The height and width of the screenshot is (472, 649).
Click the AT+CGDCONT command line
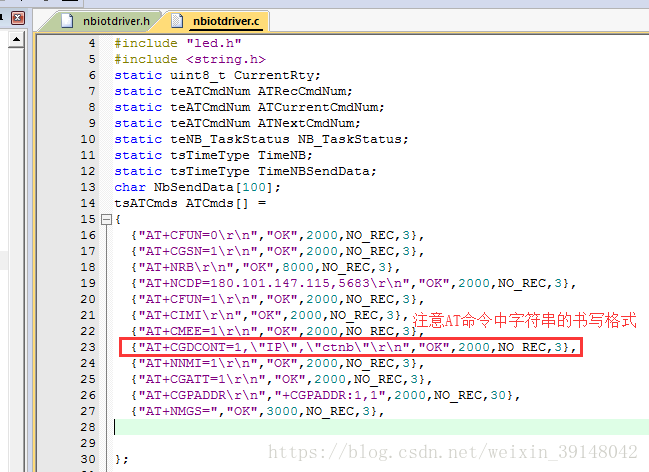point(353,347)
